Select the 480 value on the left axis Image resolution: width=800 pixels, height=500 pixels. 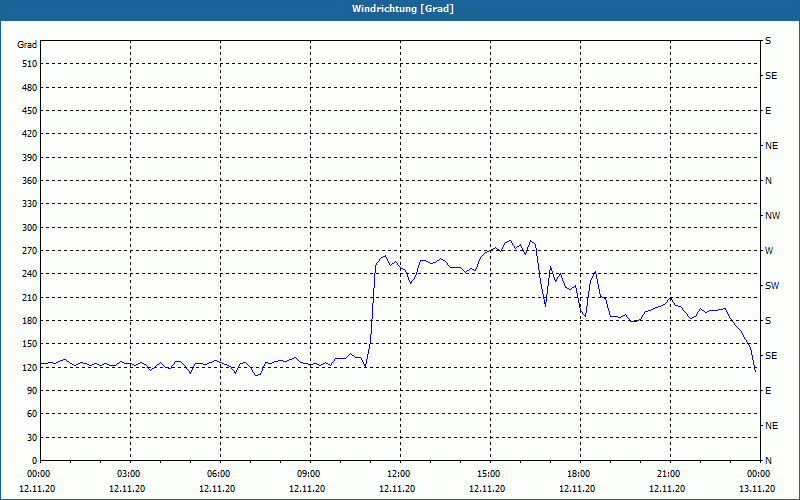tap(30, 88)
